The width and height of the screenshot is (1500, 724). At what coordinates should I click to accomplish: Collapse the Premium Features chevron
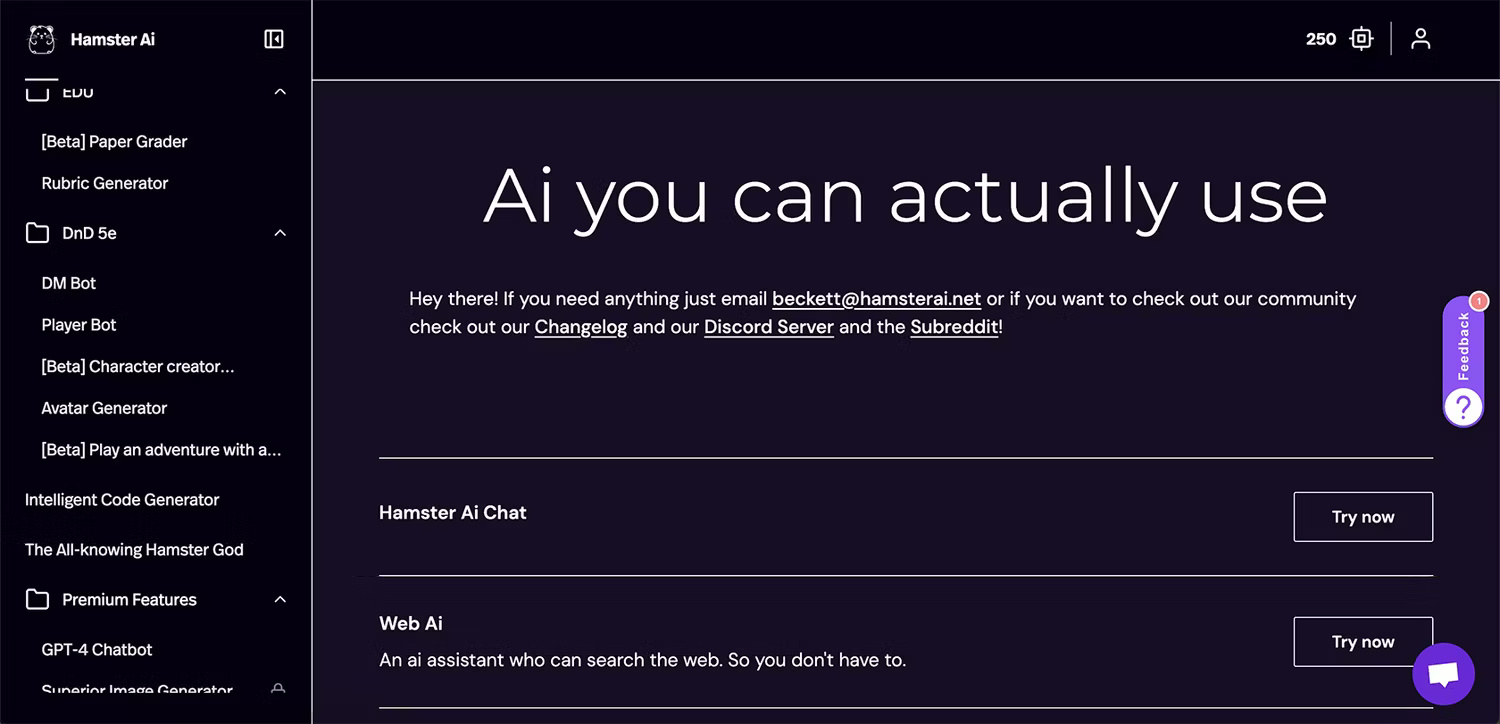(280, 600)
